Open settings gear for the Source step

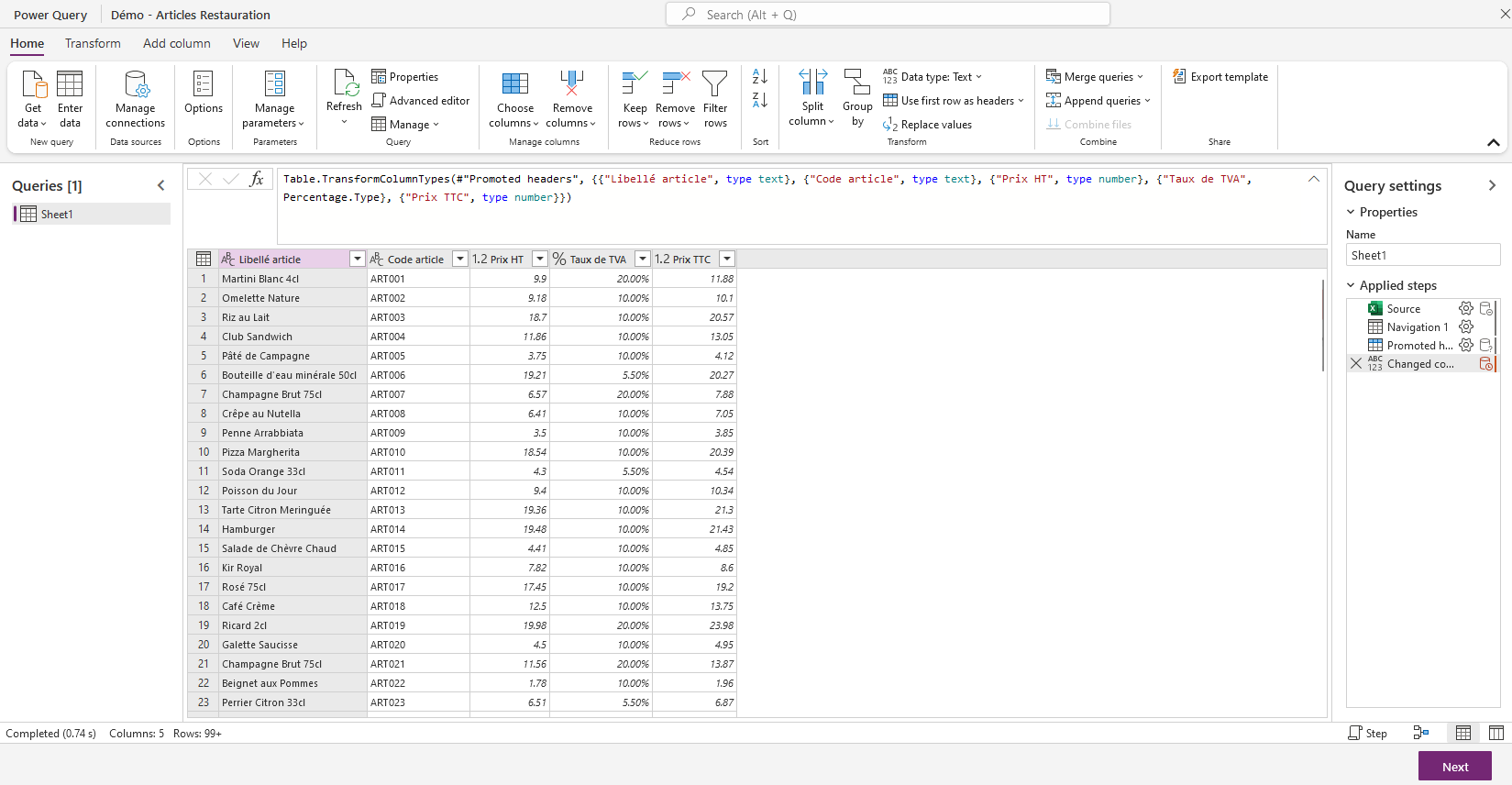click(1466, 309)
